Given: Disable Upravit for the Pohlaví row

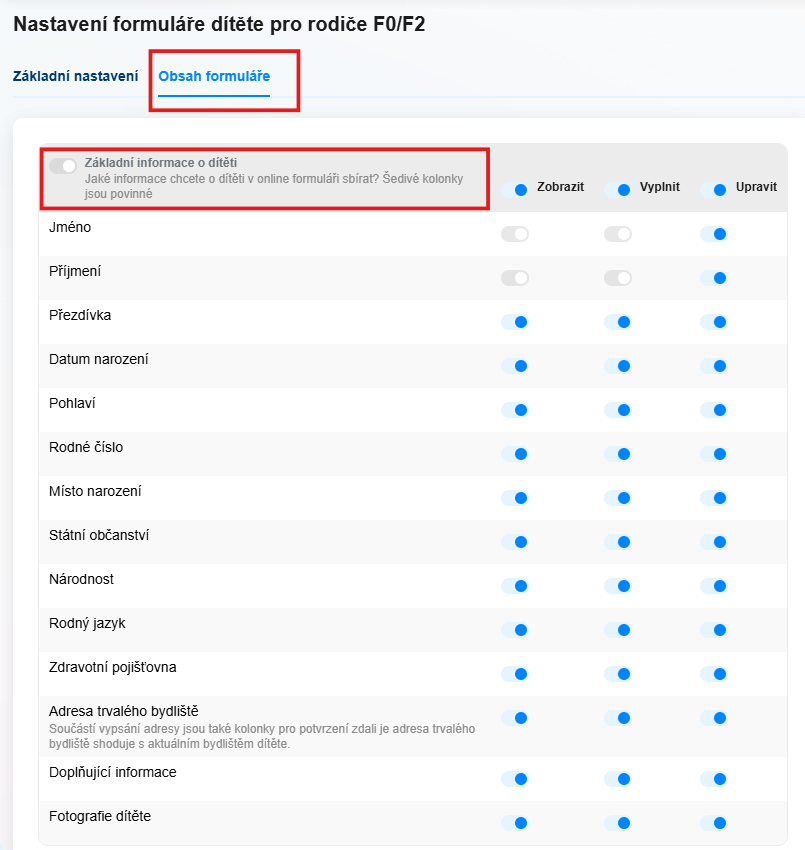Looking at the screenshot, I should [714, 410].
